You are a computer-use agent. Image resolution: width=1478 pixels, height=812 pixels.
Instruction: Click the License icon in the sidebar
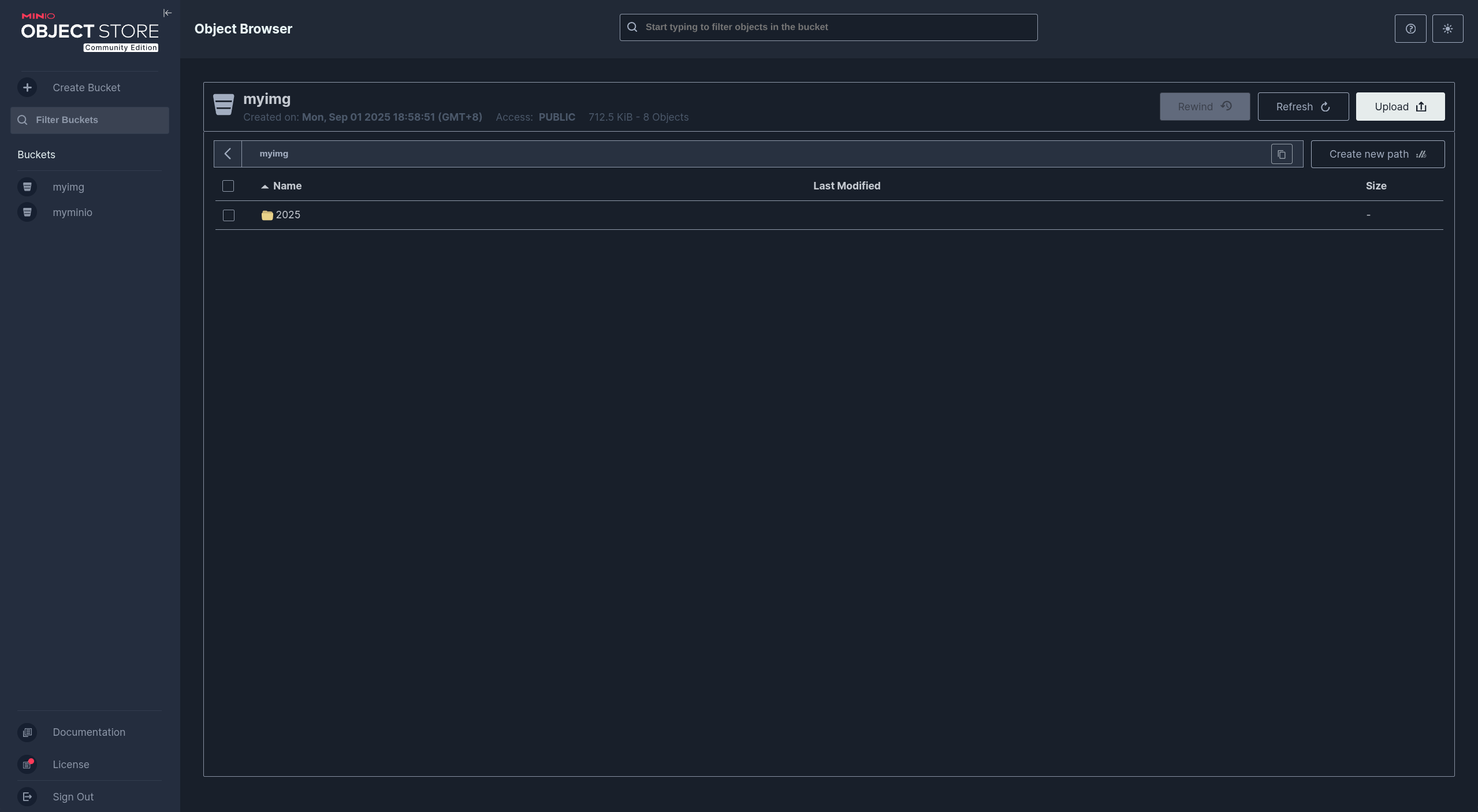click(27, 764)
